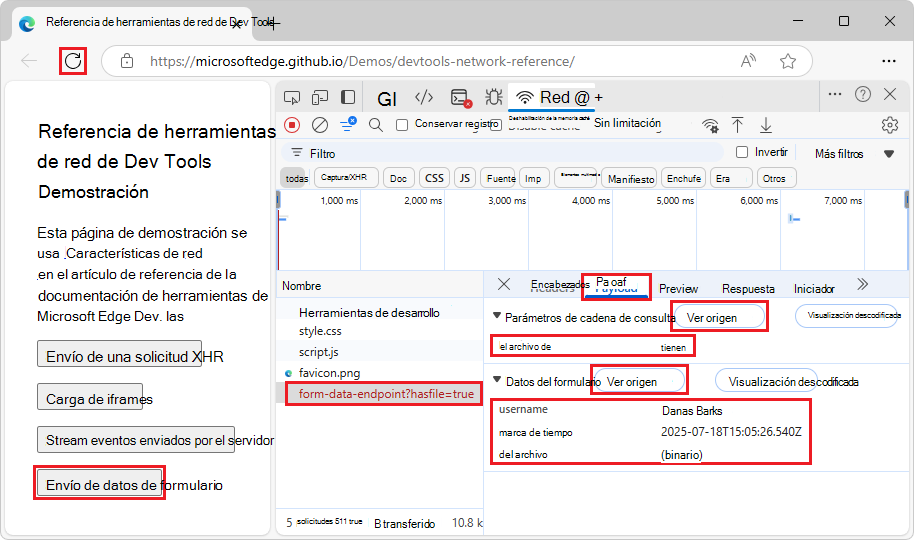Select the todas request type filter
This screenshot has width=914, height=540.
tap(296, 178)
